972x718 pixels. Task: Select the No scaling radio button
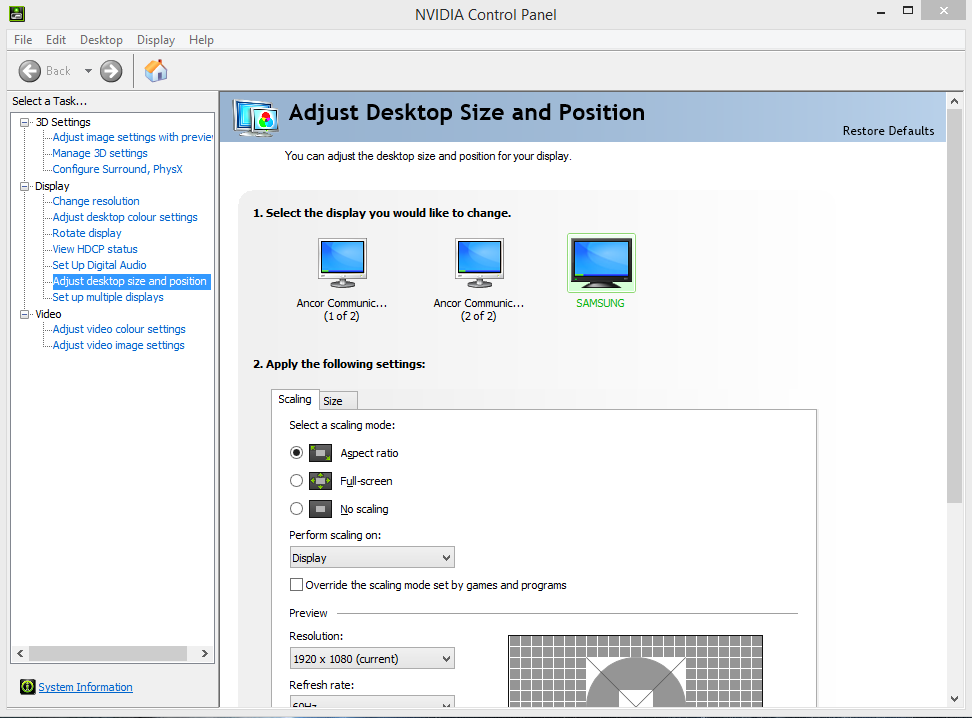tap(296, 508)
